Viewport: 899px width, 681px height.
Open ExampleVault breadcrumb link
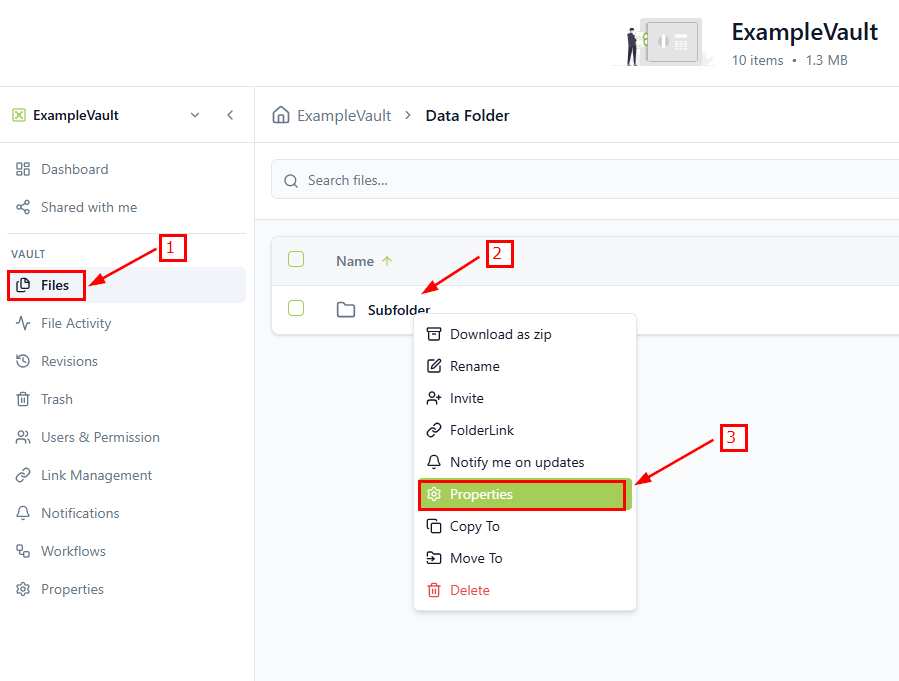click(x=344, y=116)
